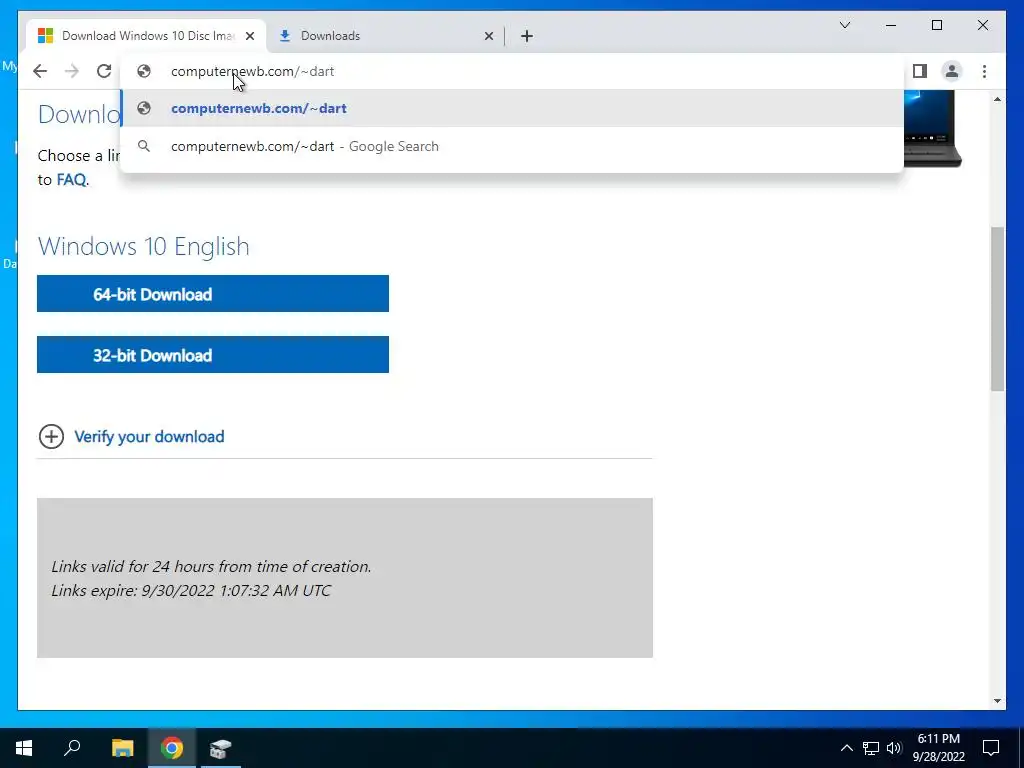Close the Downloads tab
1024x768 pixels.
488,36
